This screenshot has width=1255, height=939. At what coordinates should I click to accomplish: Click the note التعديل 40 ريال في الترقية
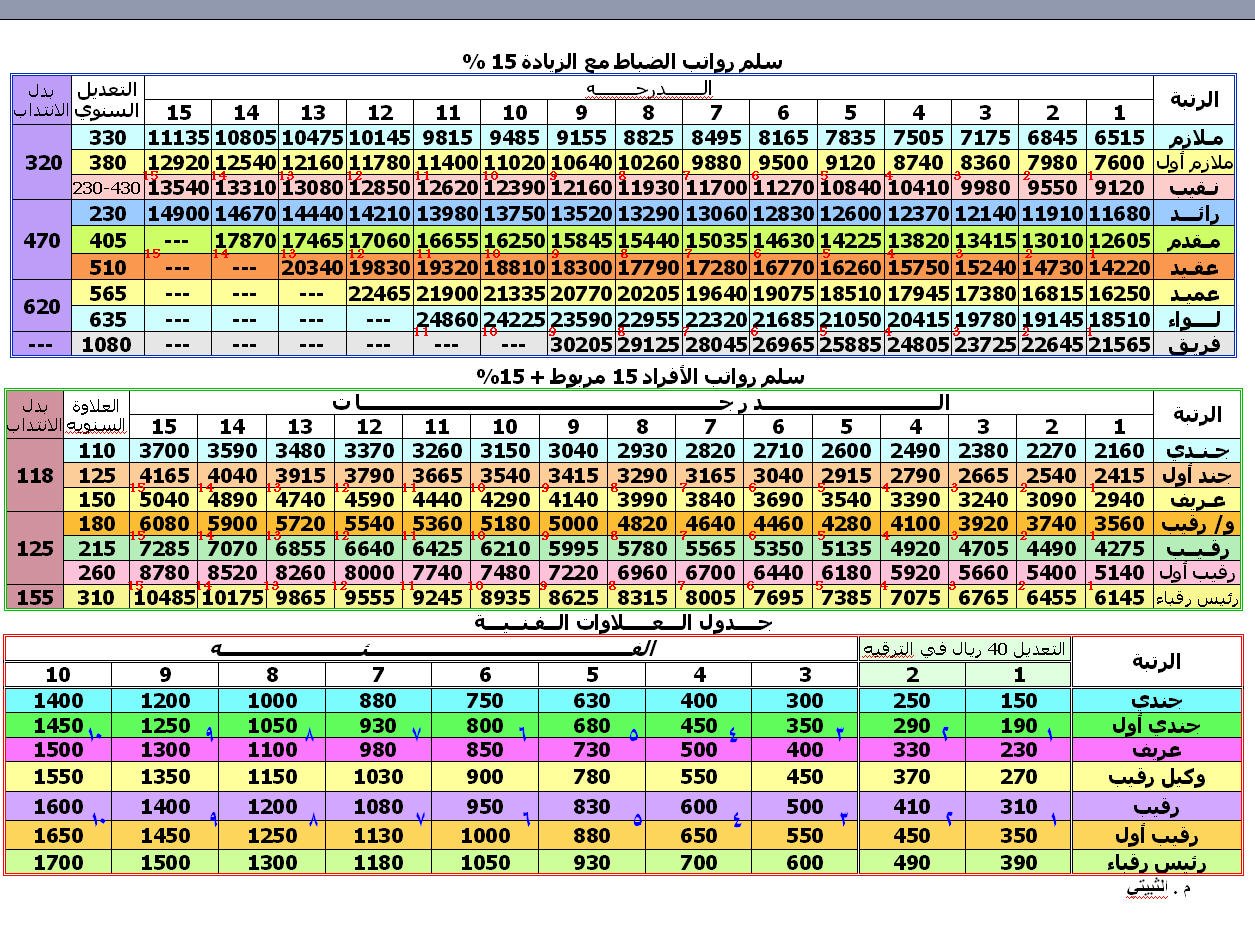[964, 648]
